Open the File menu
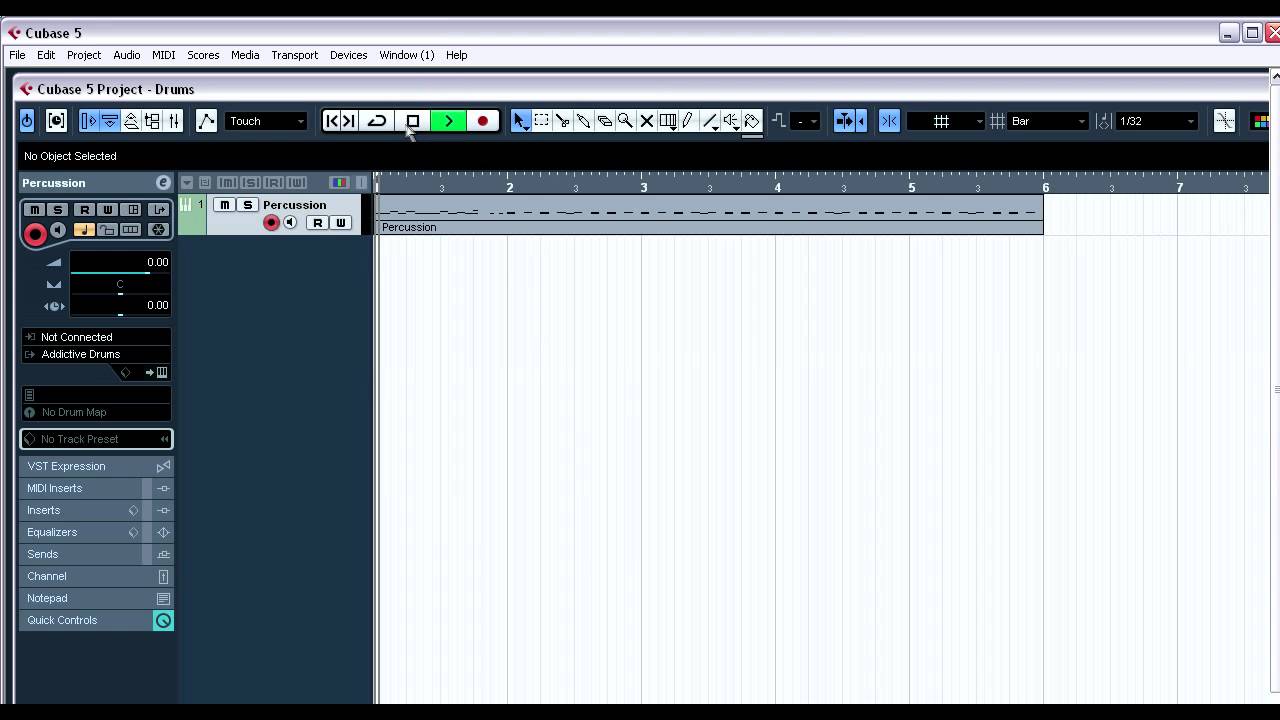 [x=17, y=55]
